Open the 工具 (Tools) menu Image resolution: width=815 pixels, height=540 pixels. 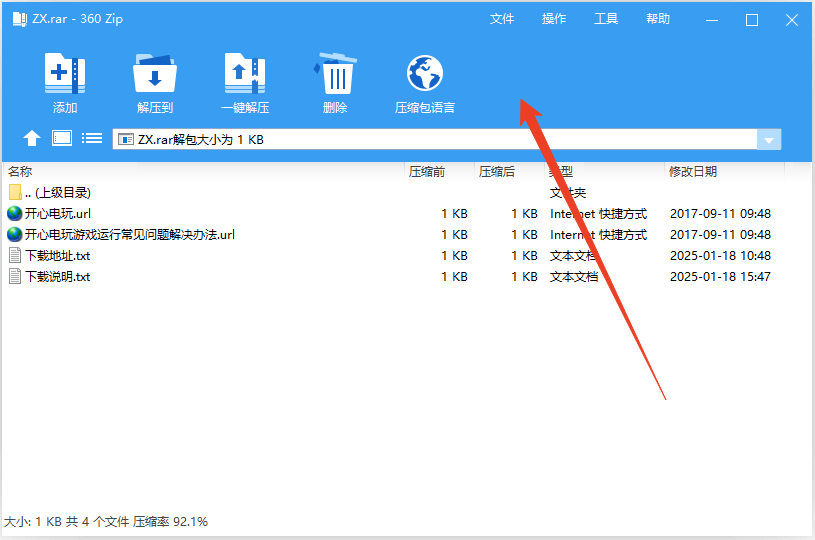point(606,19)
